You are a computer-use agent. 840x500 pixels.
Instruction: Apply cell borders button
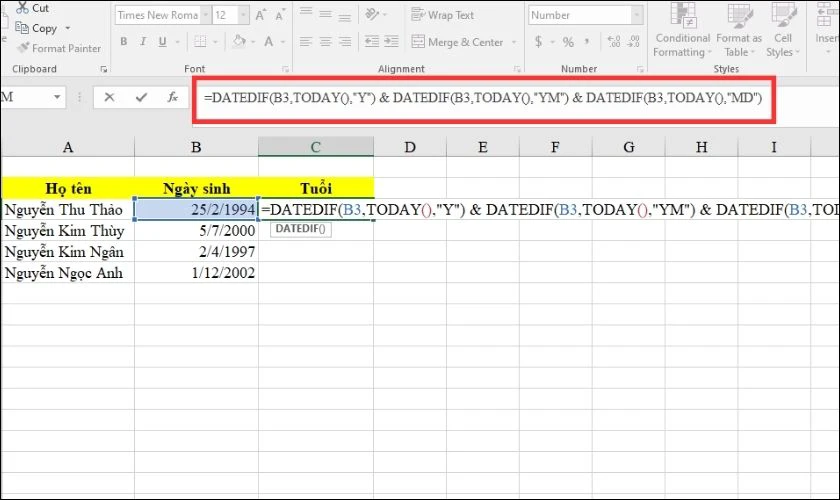tap(200, 41)
